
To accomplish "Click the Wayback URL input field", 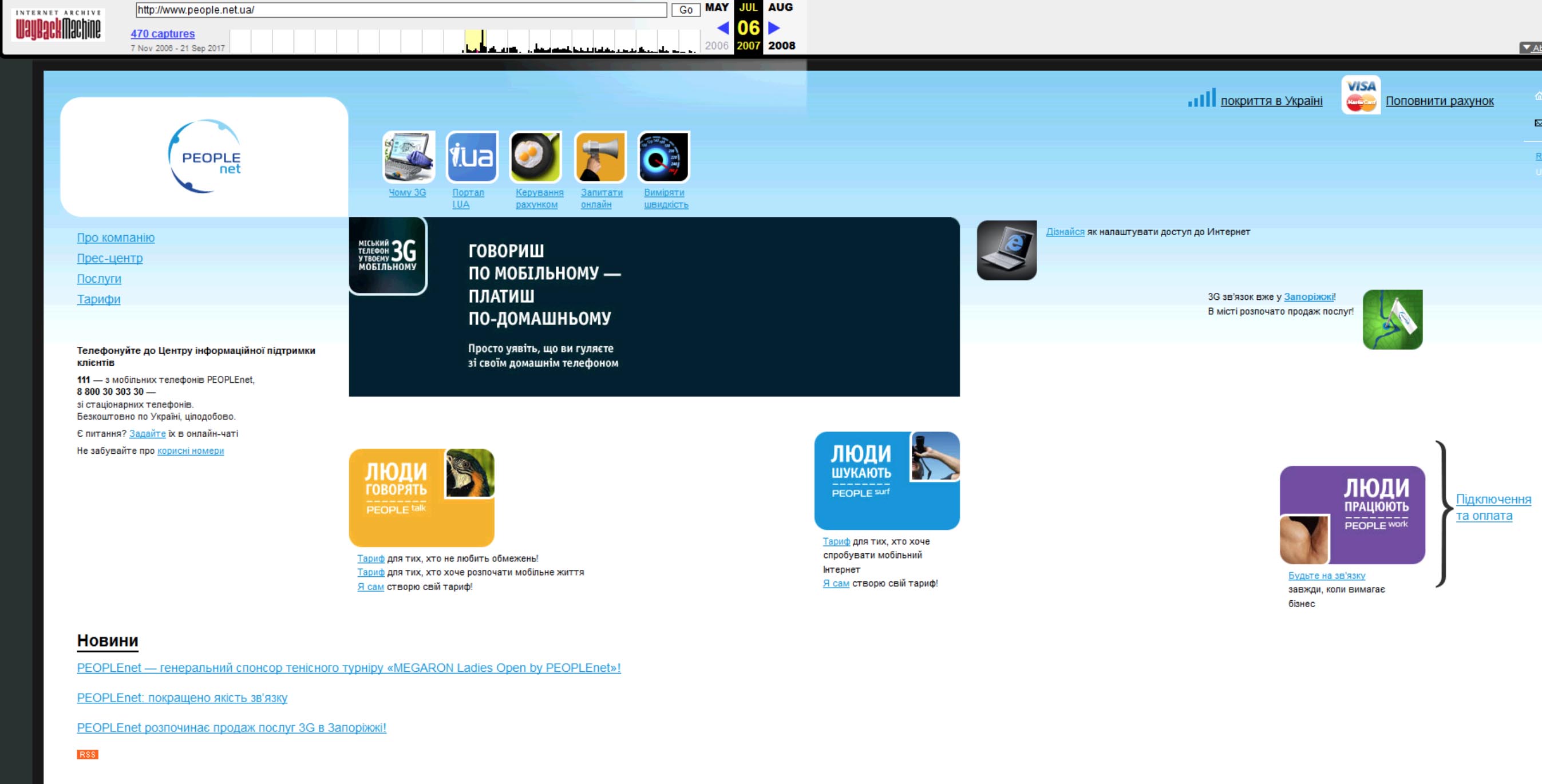I will [401, 10].
